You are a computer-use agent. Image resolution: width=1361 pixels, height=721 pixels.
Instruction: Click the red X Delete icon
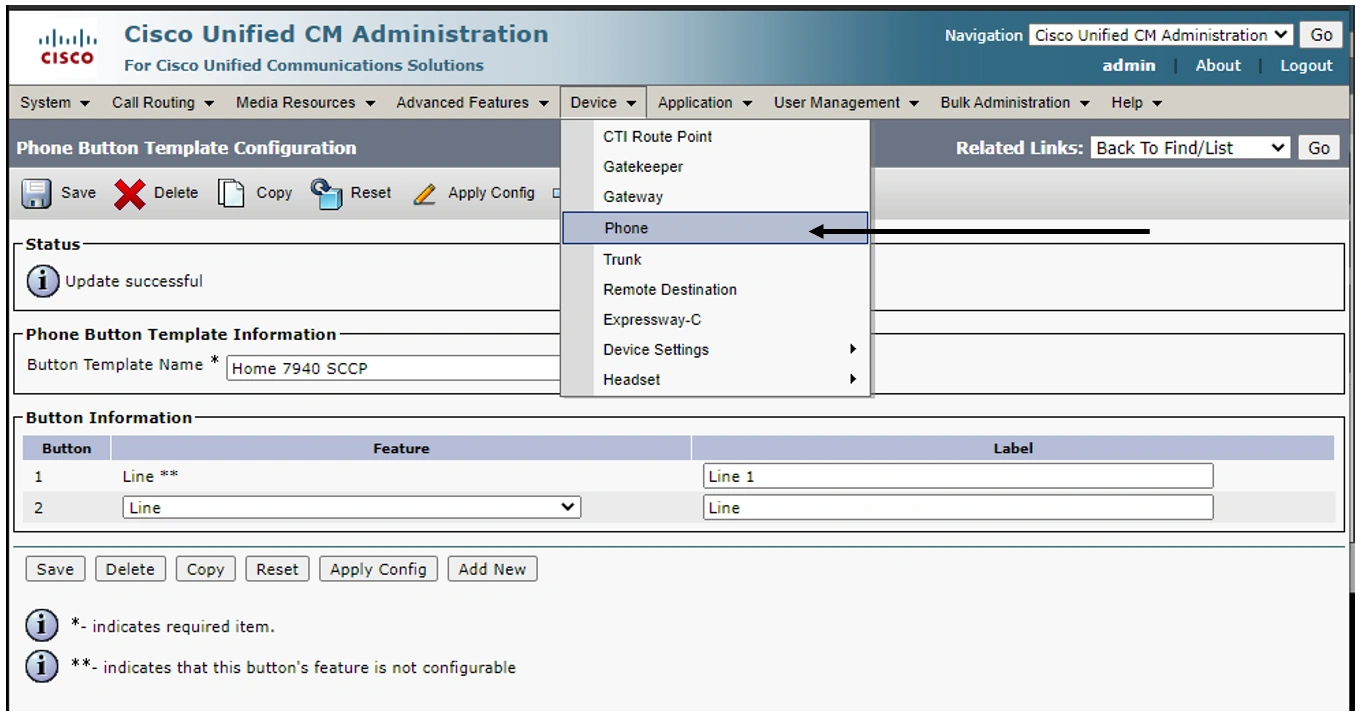(130, 193)
